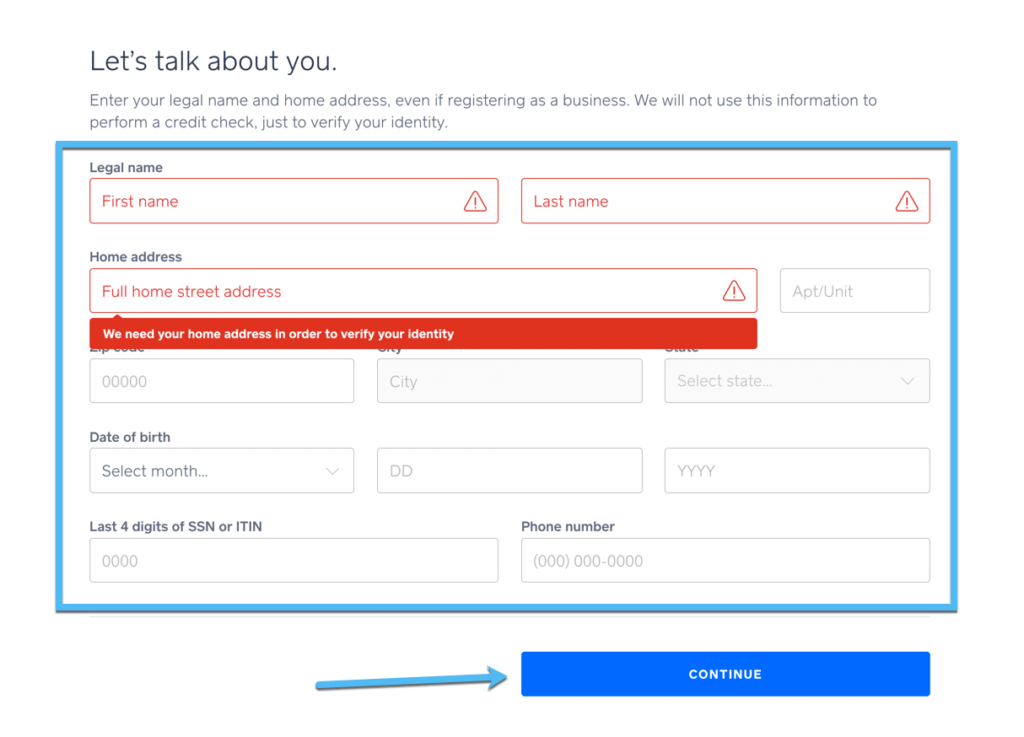The image size is (1024, 737).
Task: Focus the Zip code field showing 00000
Action: (x=221, y=381)
